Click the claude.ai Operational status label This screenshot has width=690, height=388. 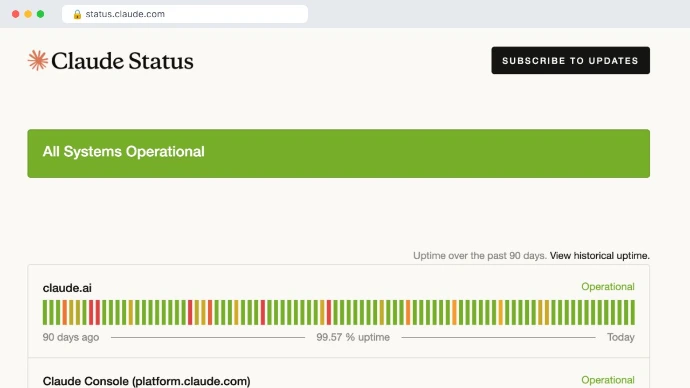608,286
